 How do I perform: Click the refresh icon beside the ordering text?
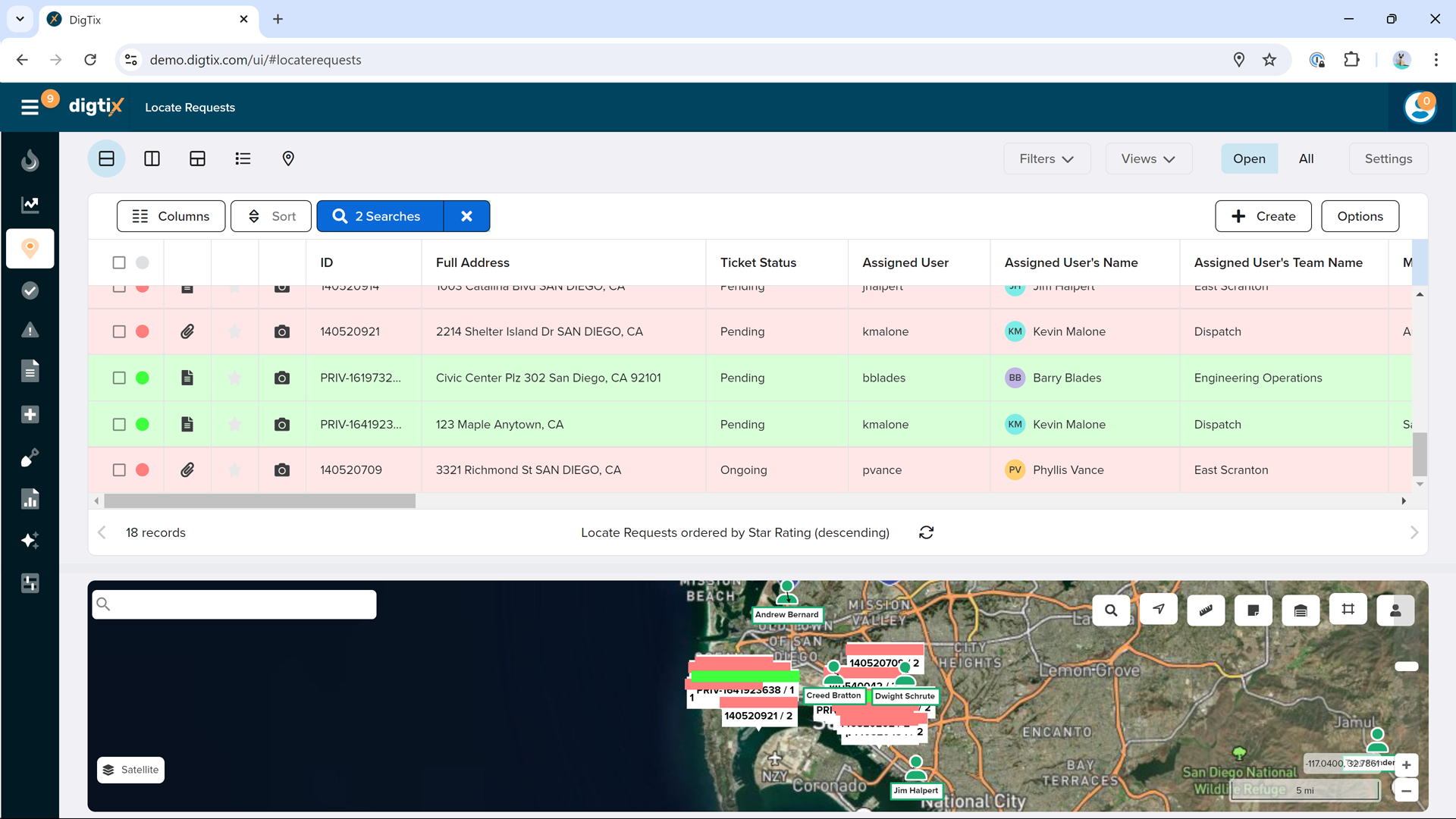click(926, 532)
